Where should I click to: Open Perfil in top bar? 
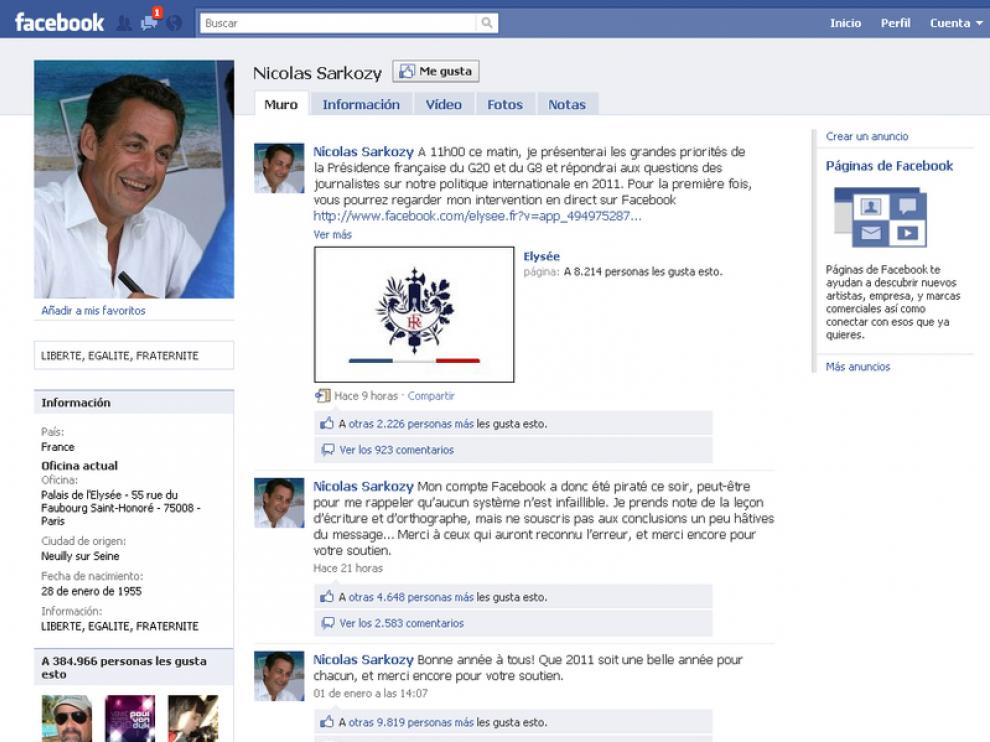(895, 23)
